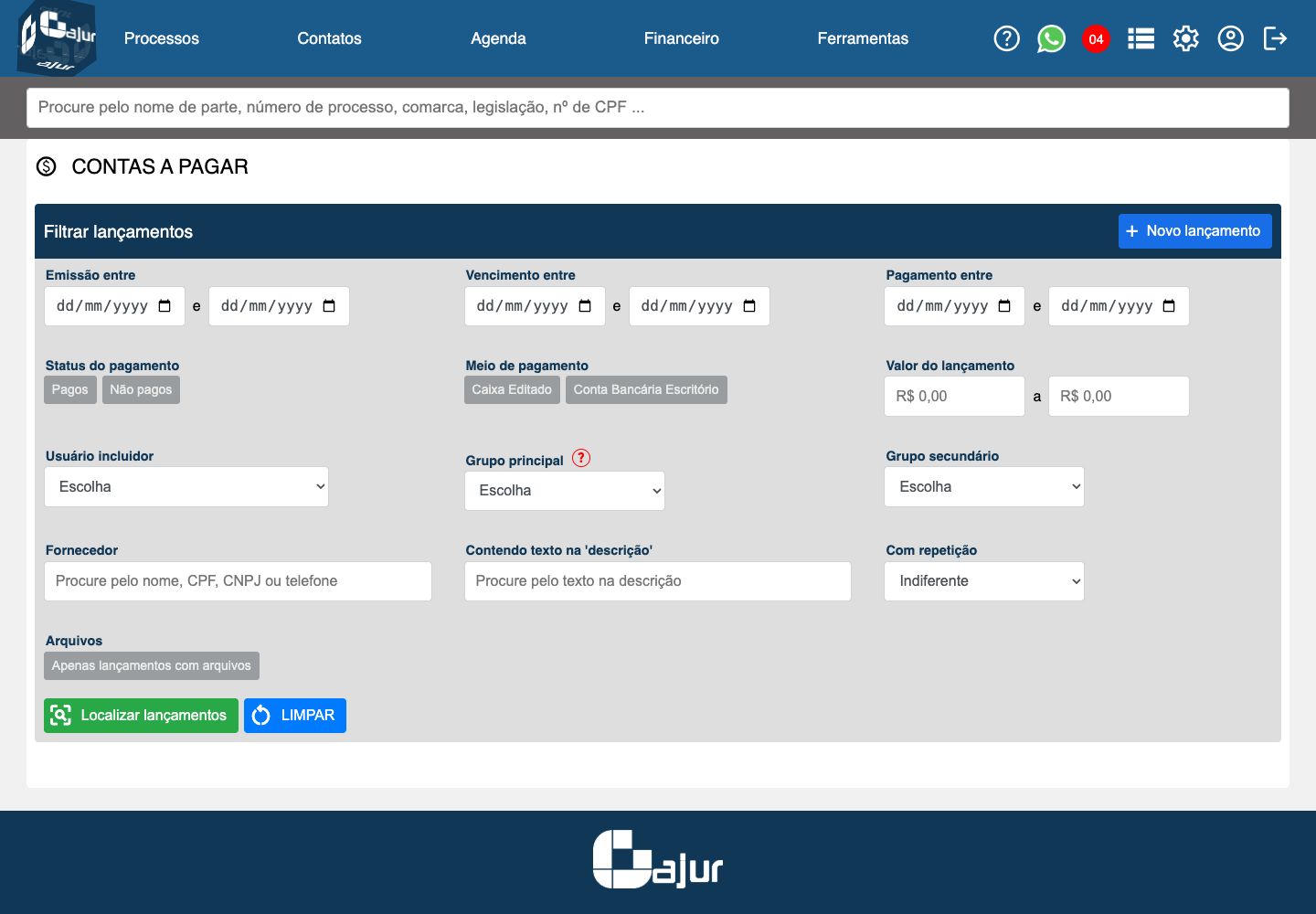Toggle the Não pagos status filter
The width and height of the screenshot is (1316, 914).
point(141,389)
